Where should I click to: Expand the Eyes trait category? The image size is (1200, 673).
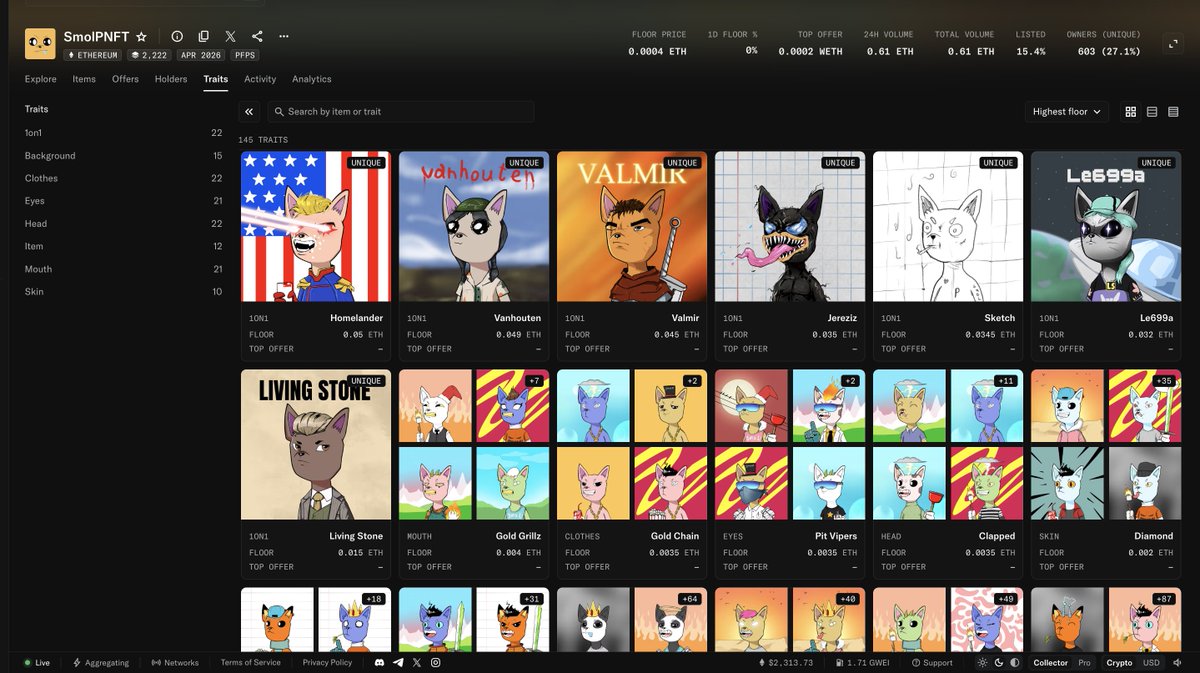[x=123, y=201]
